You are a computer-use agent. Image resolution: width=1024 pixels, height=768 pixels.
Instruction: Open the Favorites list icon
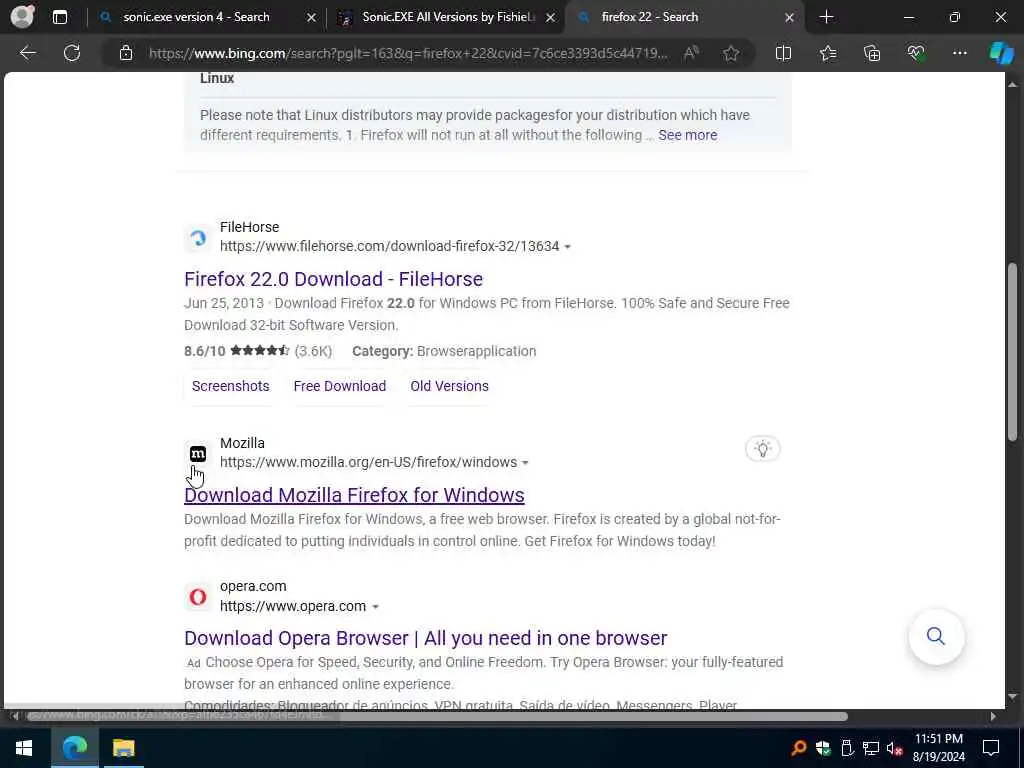click(827, 53)
